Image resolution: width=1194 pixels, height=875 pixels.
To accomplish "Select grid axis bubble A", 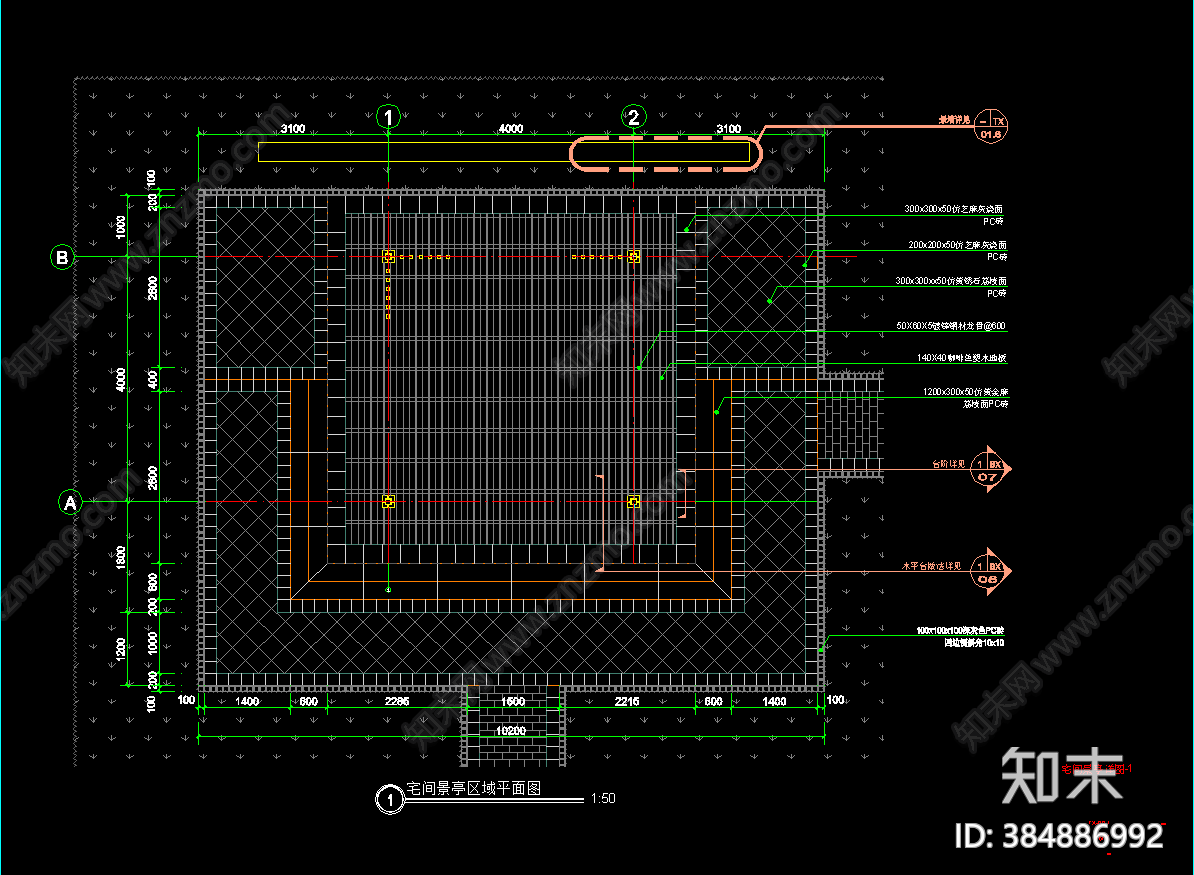I will click(70, 503).
